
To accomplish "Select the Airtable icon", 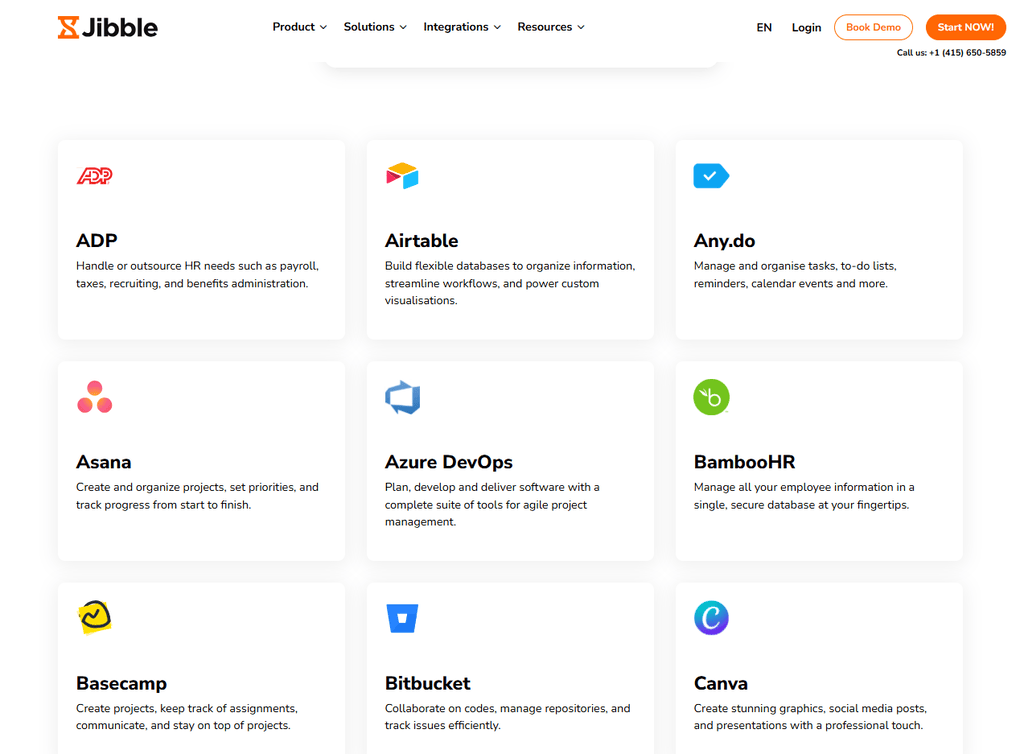I will click(401, 176).
